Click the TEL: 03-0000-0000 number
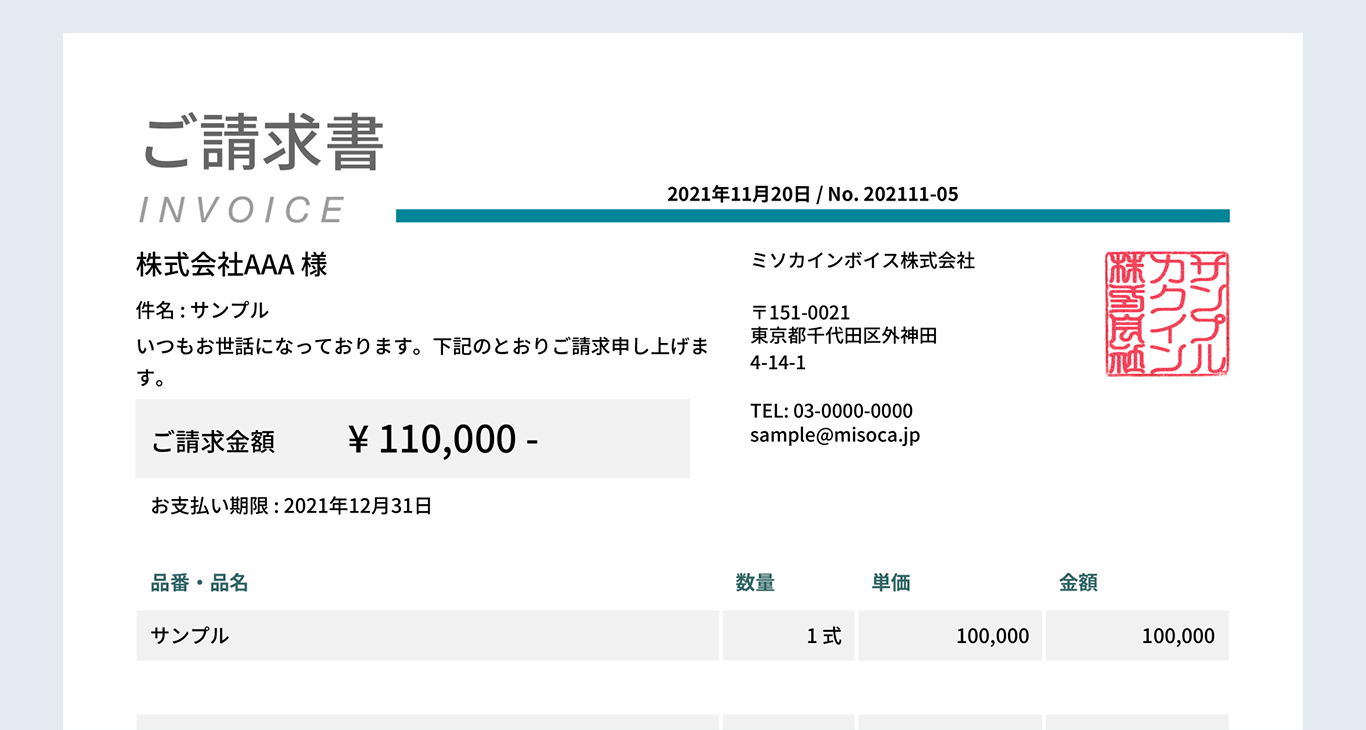This screenshot has height=730, width=1366. pos(831,411)
